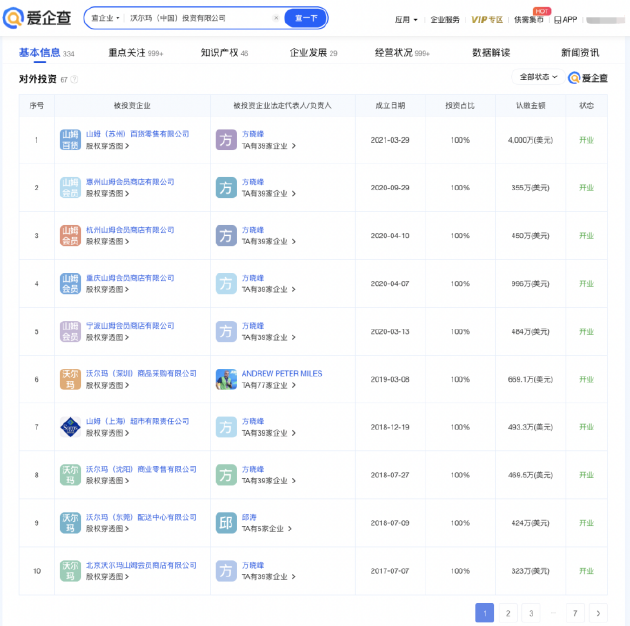Click the 山姆百货 logo in row 1
This screenshot has width=630, height=626.
point(70,140)
